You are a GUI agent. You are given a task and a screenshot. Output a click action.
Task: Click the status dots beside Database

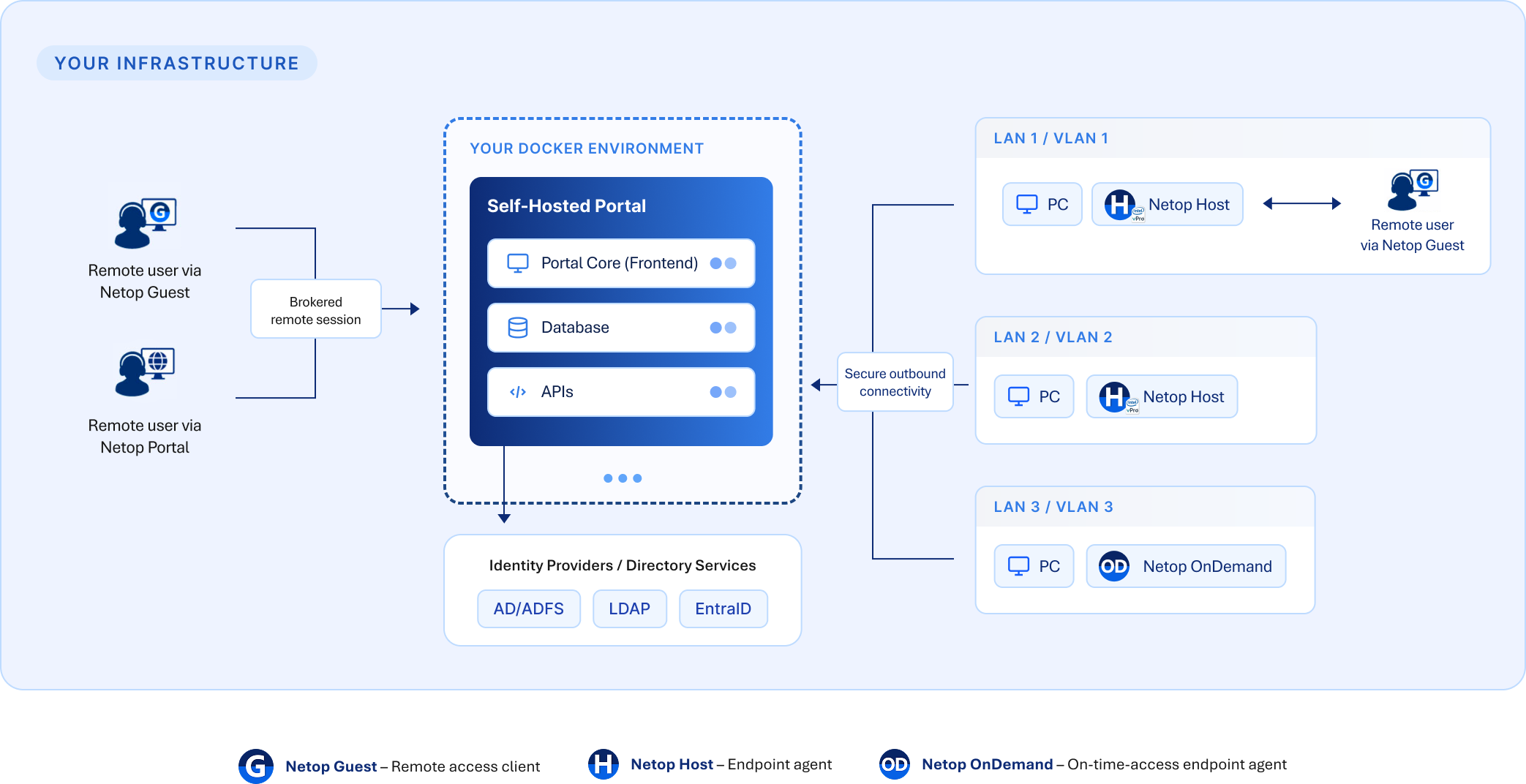(x=723, y=328)
